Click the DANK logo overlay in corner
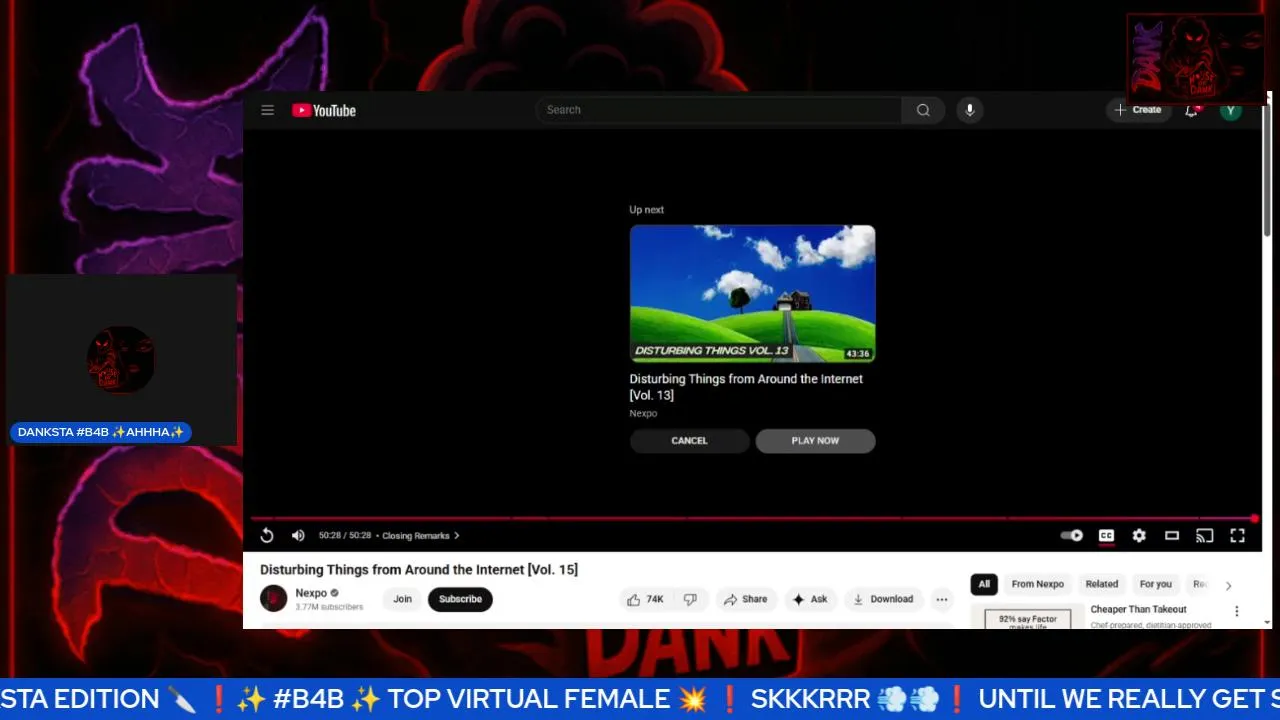The height and width of the screenshot is (720, 1280). (x=1195, y=59)
